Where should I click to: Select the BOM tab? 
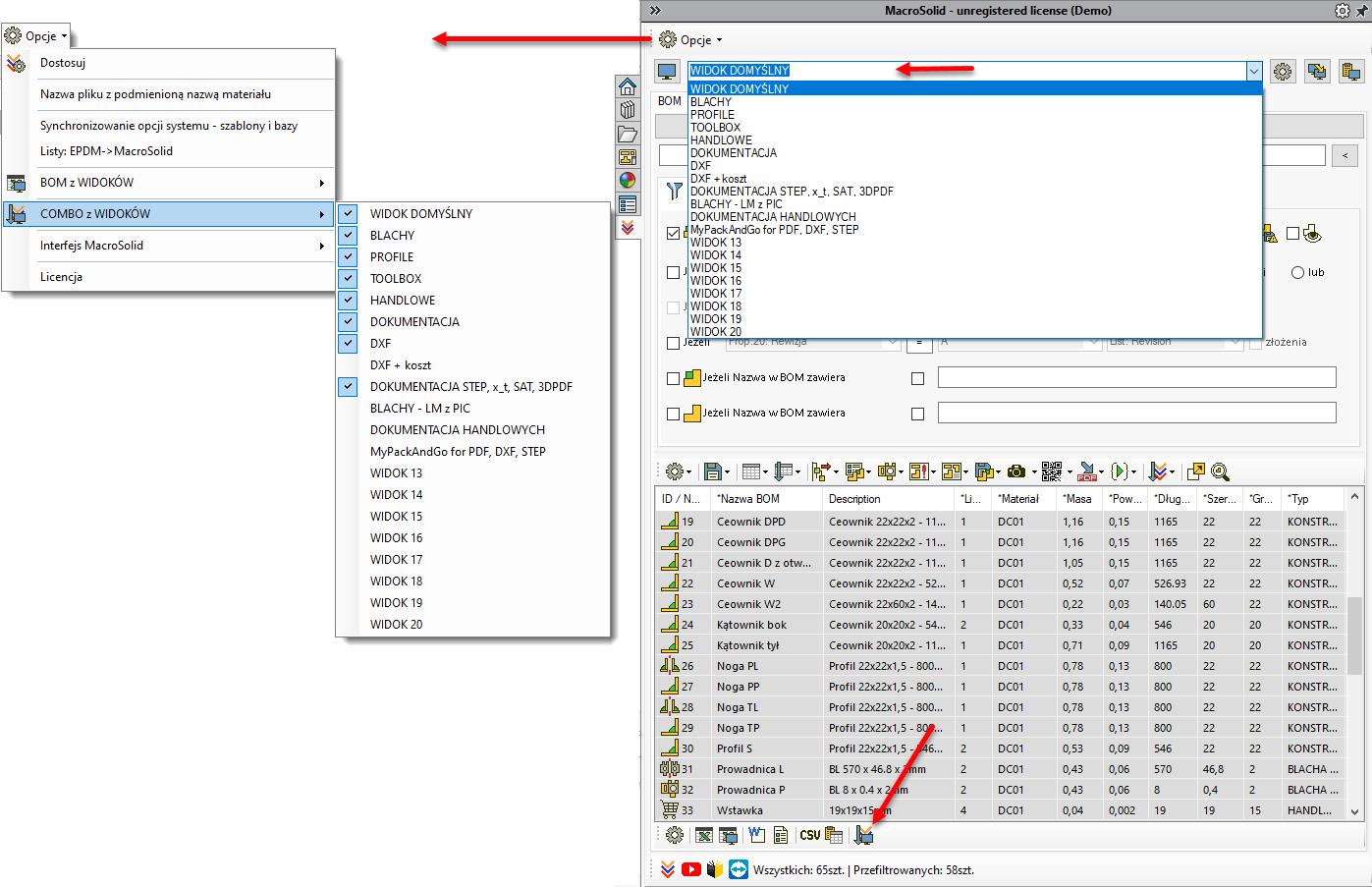(x=669, y=100)
